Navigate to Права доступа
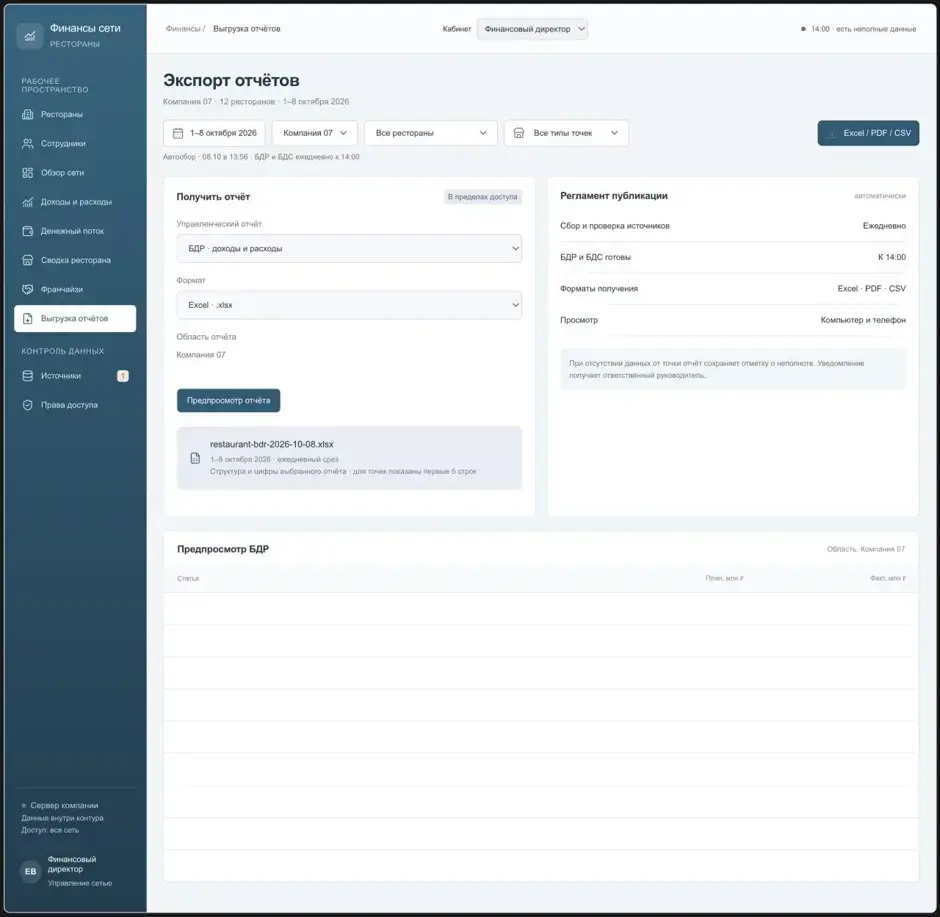Image resolution: width=940 pixels, height=917 pixels. pyautogui.click(x=75, y=405)
